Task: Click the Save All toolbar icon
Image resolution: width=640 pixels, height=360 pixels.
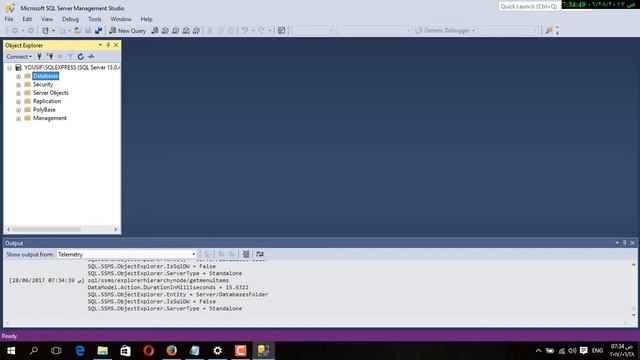Action: click(x=98, y=31)
